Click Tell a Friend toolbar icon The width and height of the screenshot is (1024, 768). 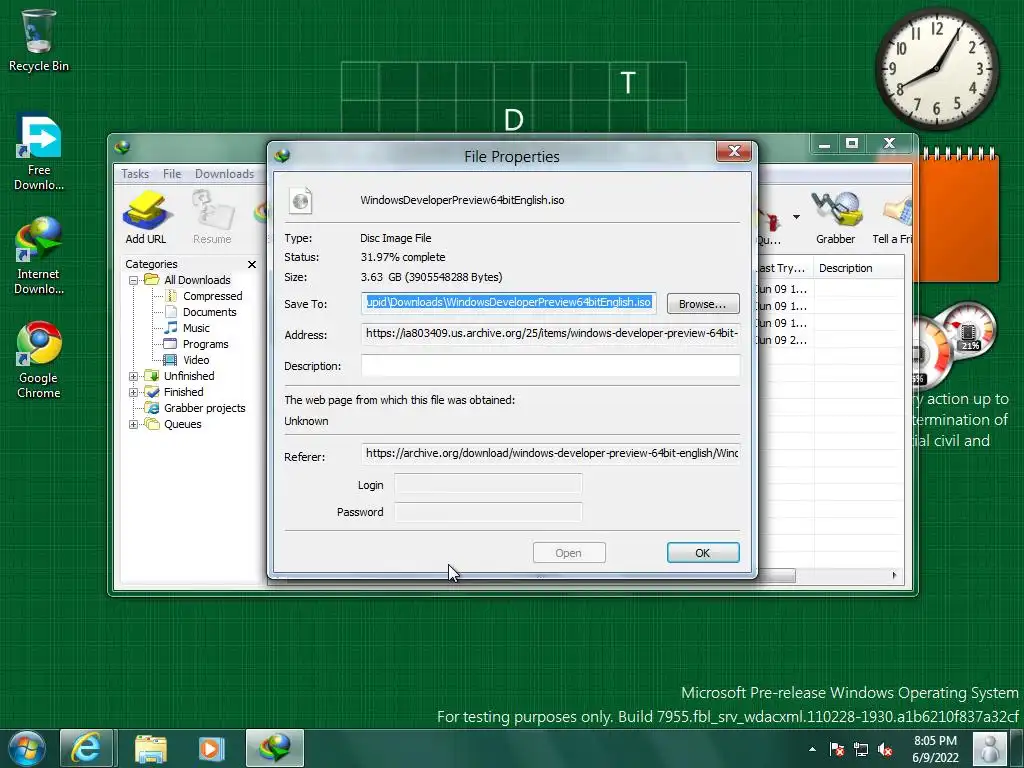(x=892, y=217)
